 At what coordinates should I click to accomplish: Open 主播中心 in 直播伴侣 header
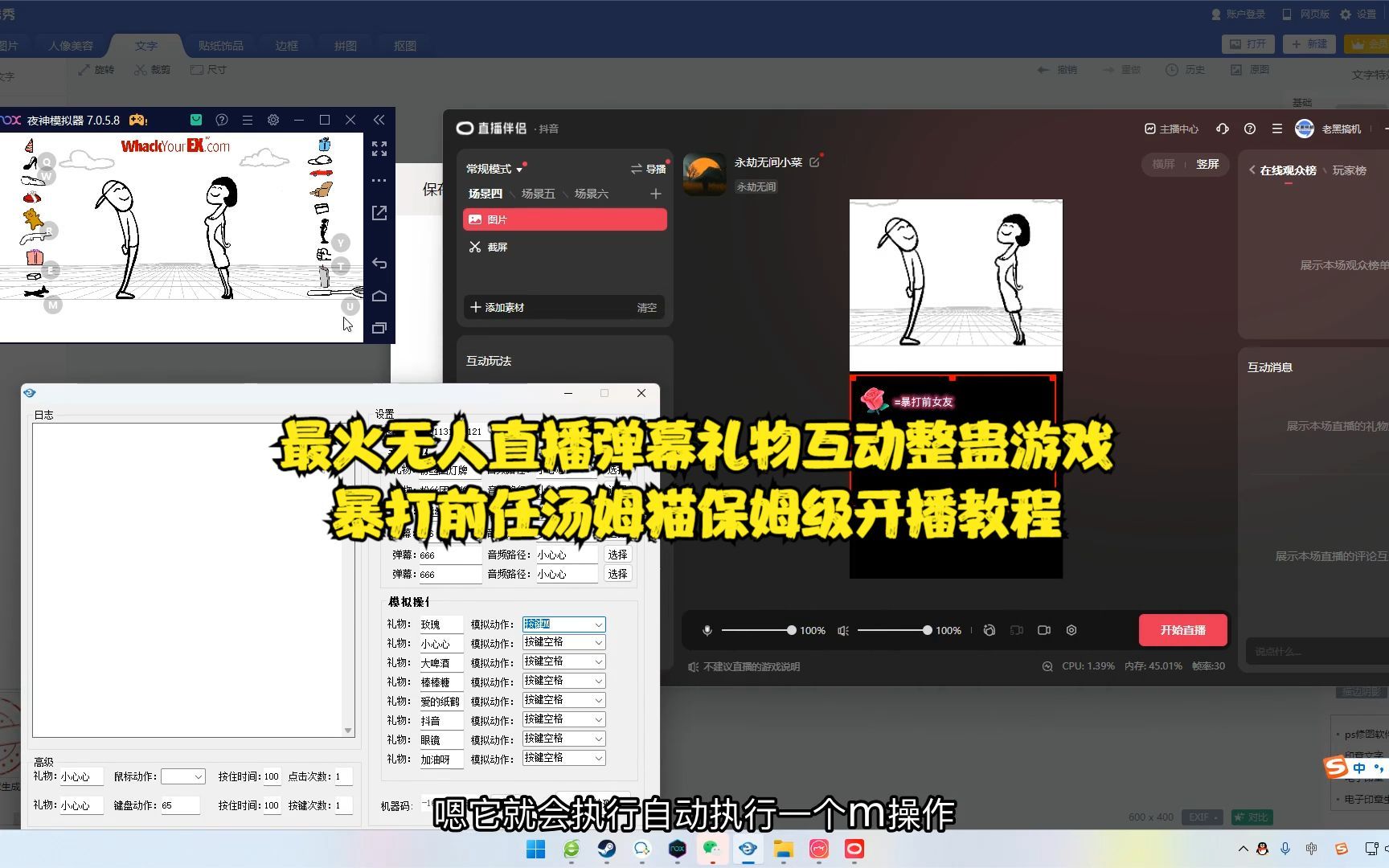tap(1170, 129)
